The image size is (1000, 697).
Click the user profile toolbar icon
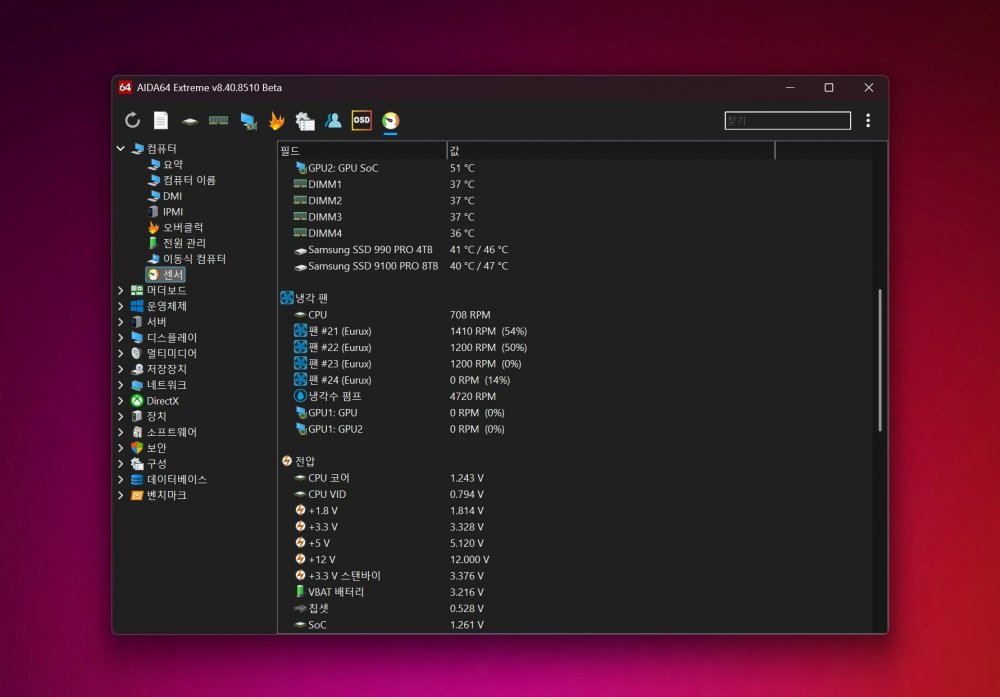tap(333, 120)
